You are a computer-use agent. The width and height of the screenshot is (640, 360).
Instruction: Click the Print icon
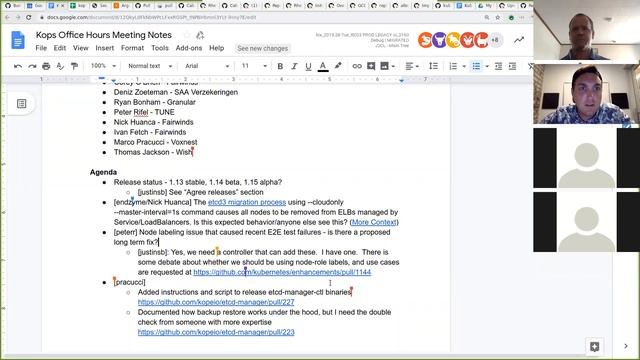coord(46,66)
